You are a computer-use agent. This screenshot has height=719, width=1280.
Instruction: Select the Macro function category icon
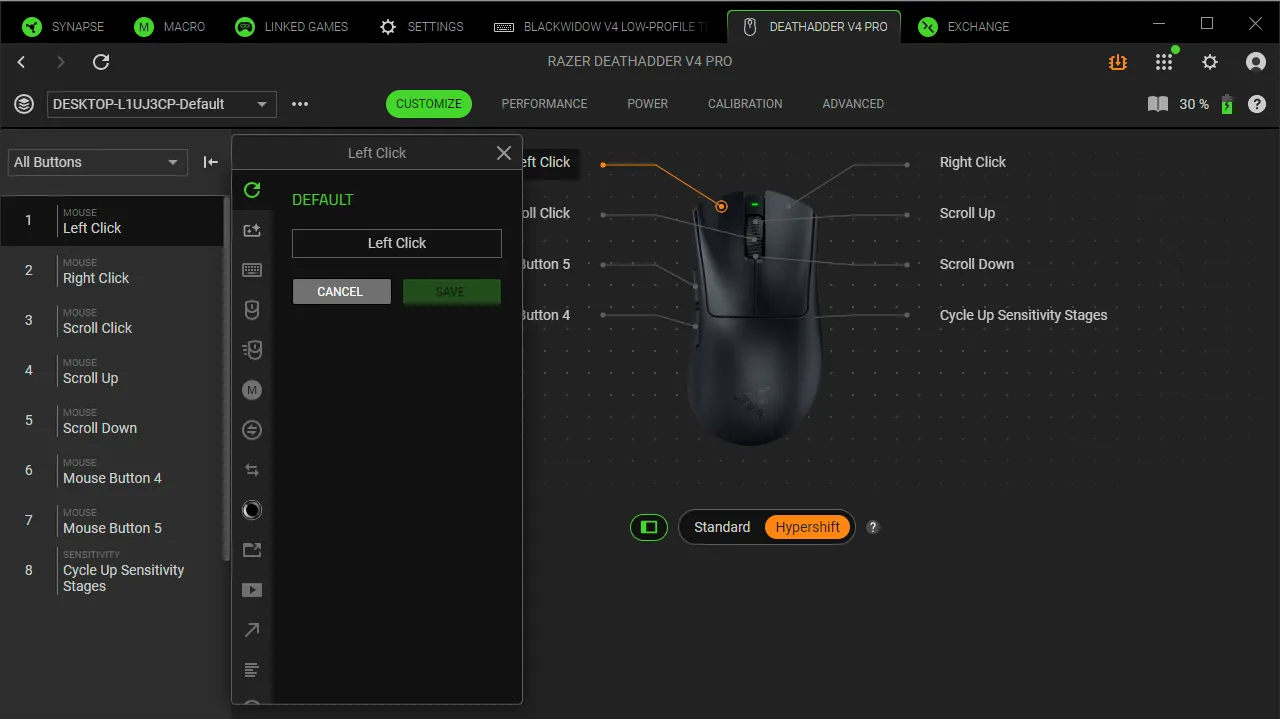click(x=252, y=390)
